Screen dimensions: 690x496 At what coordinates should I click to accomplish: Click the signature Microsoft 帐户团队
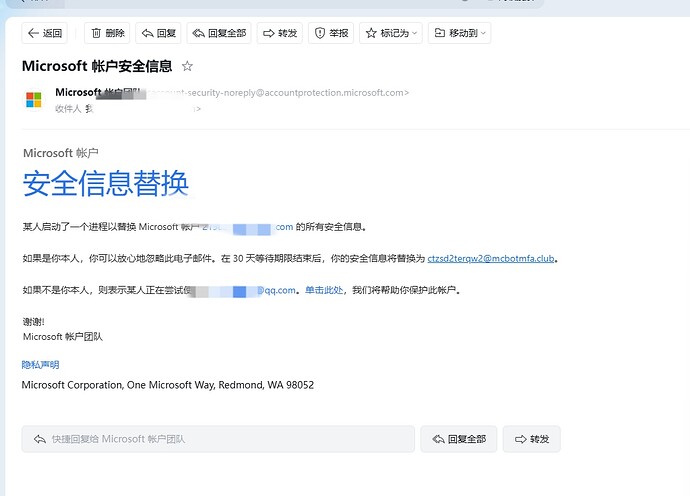(62, 337)
